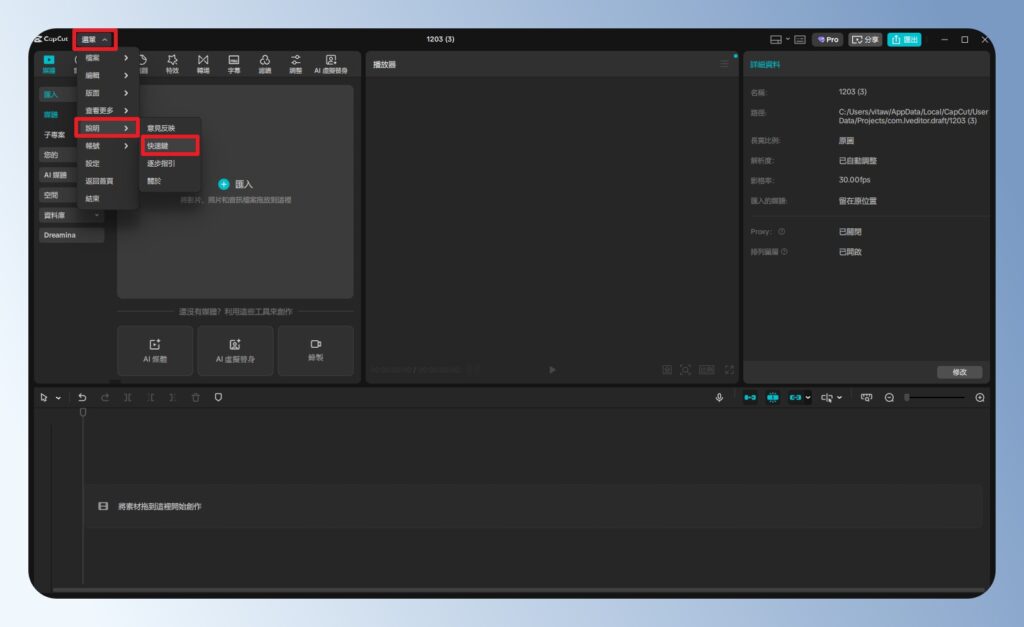Image resolution: width=1024 pixels, height=627 pixels.
Task: Expand the 資料庫 library sidebar section
Action: (x=71, y=215)
